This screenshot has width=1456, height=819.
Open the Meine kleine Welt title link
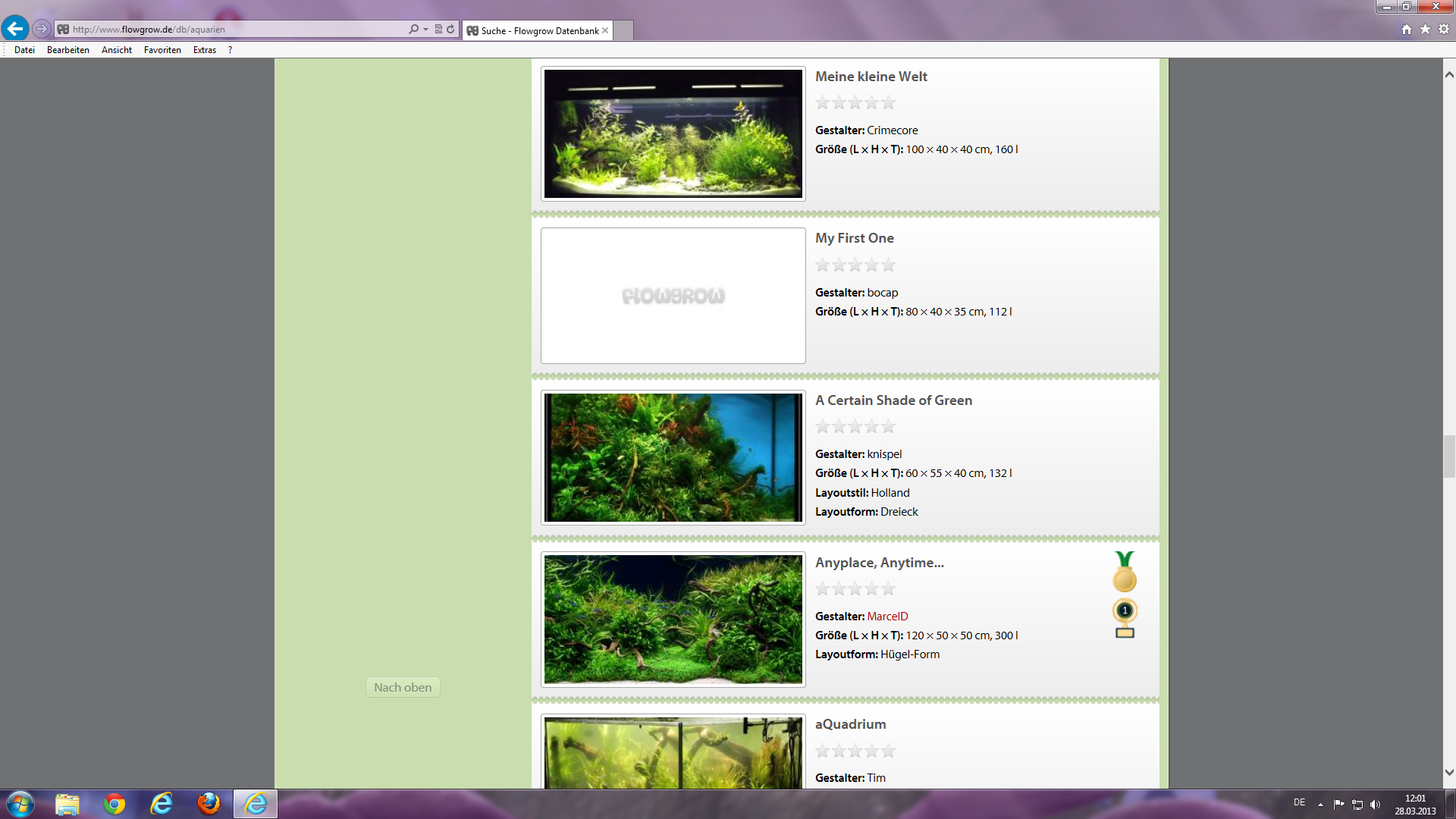point(871,77)
